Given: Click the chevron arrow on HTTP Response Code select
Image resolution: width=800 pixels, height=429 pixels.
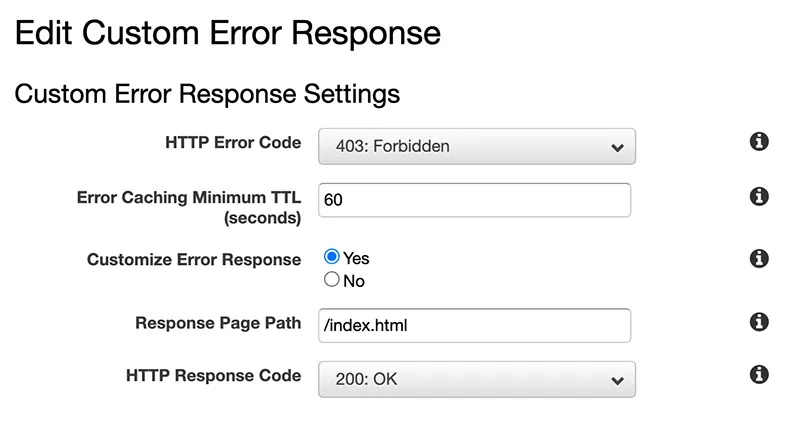Looking at the screenshot, I should 615,380.
